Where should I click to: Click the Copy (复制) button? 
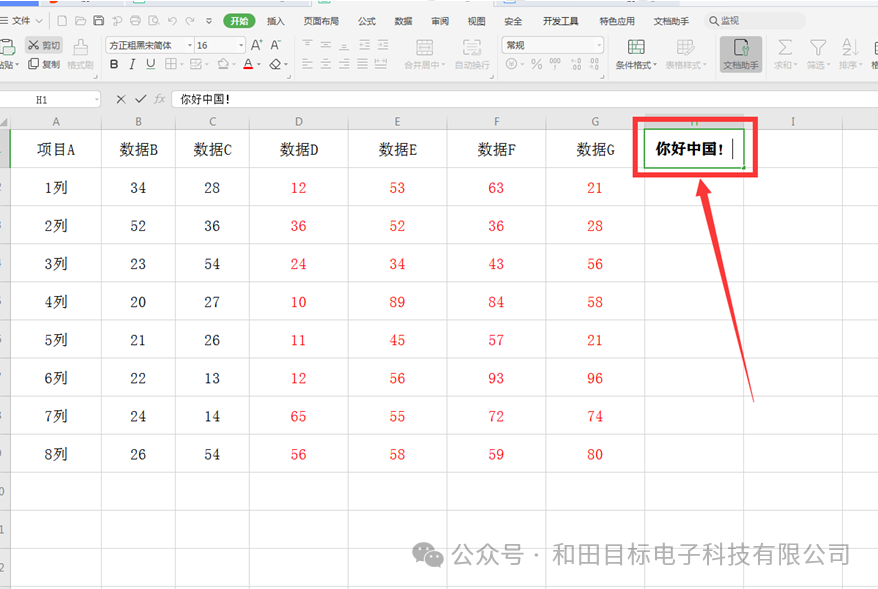point(44,64)
